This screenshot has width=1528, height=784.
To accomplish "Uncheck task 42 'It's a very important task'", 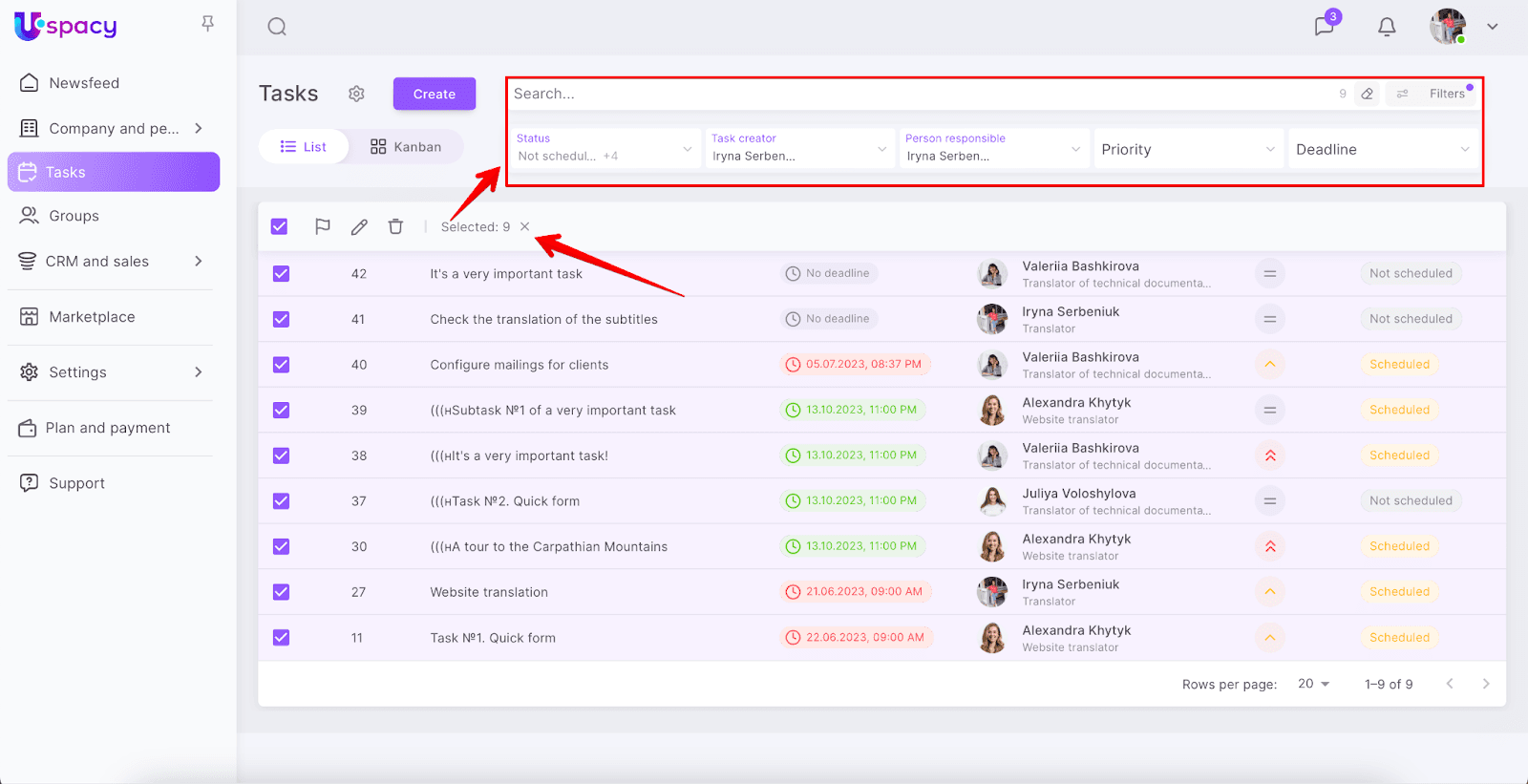I will (x=281, y=274).
